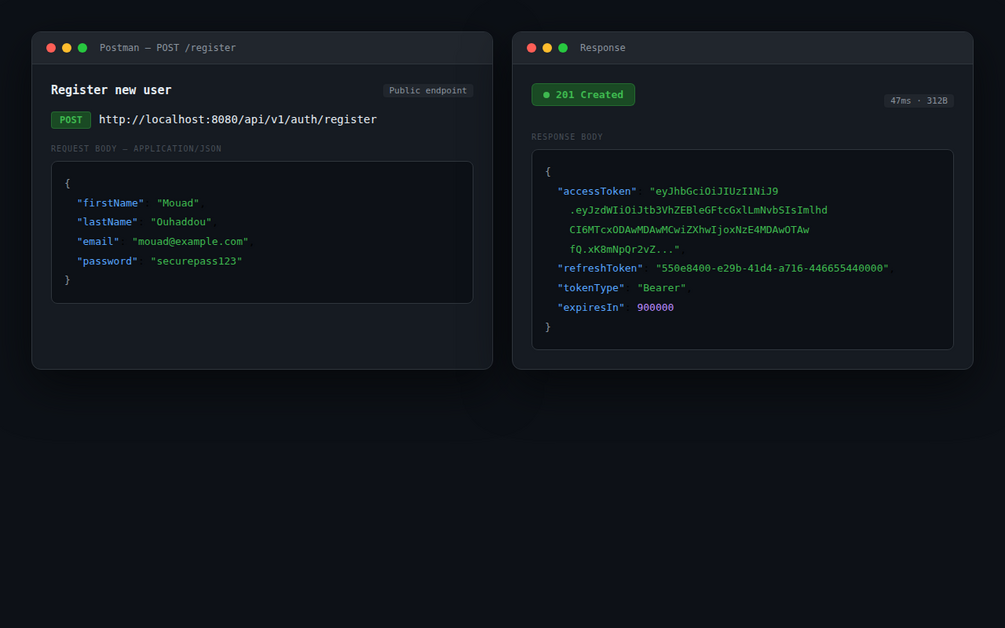The width and height of the screenshot is (1005, 628).
Task: Click the "Bearer" value
Action: (661, 288)
